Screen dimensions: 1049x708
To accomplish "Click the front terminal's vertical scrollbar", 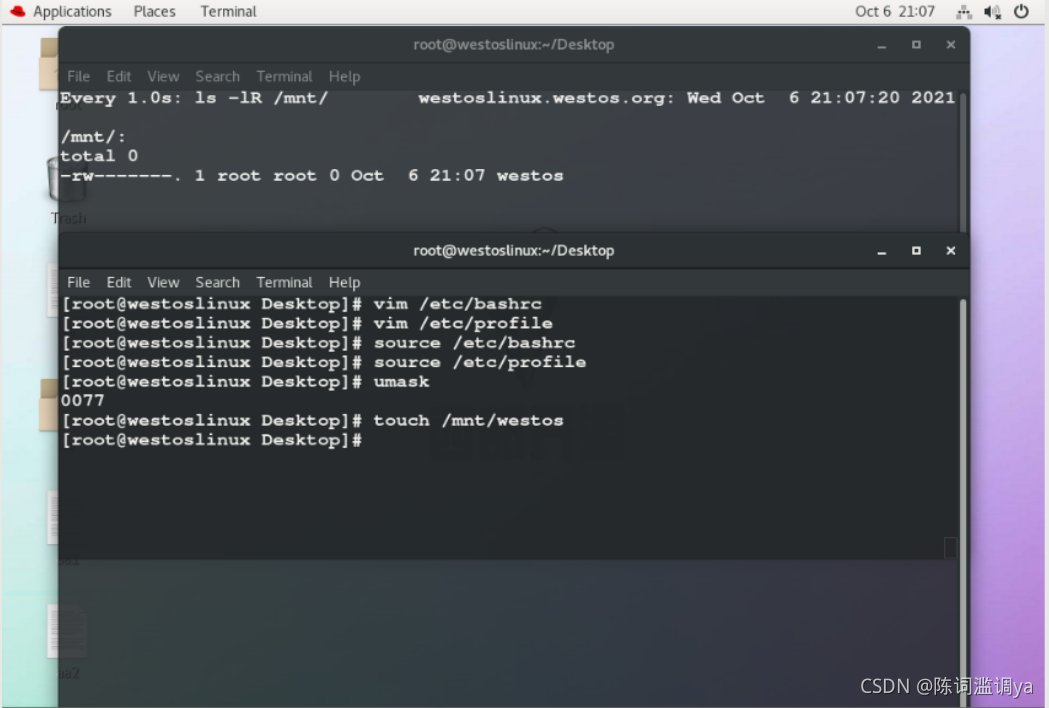I will 963,495.
